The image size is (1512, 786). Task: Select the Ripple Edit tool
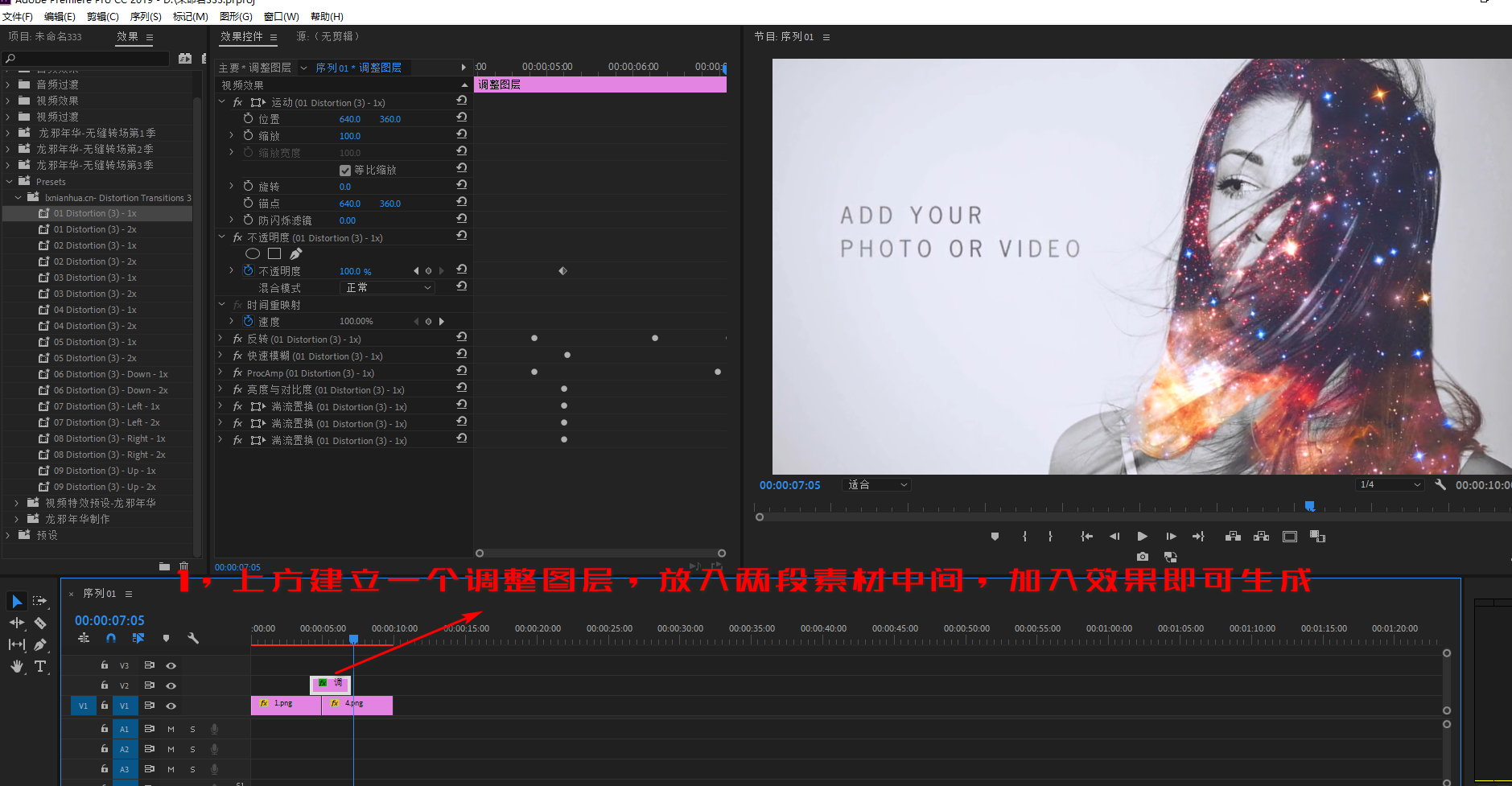(x=17, y=623)
